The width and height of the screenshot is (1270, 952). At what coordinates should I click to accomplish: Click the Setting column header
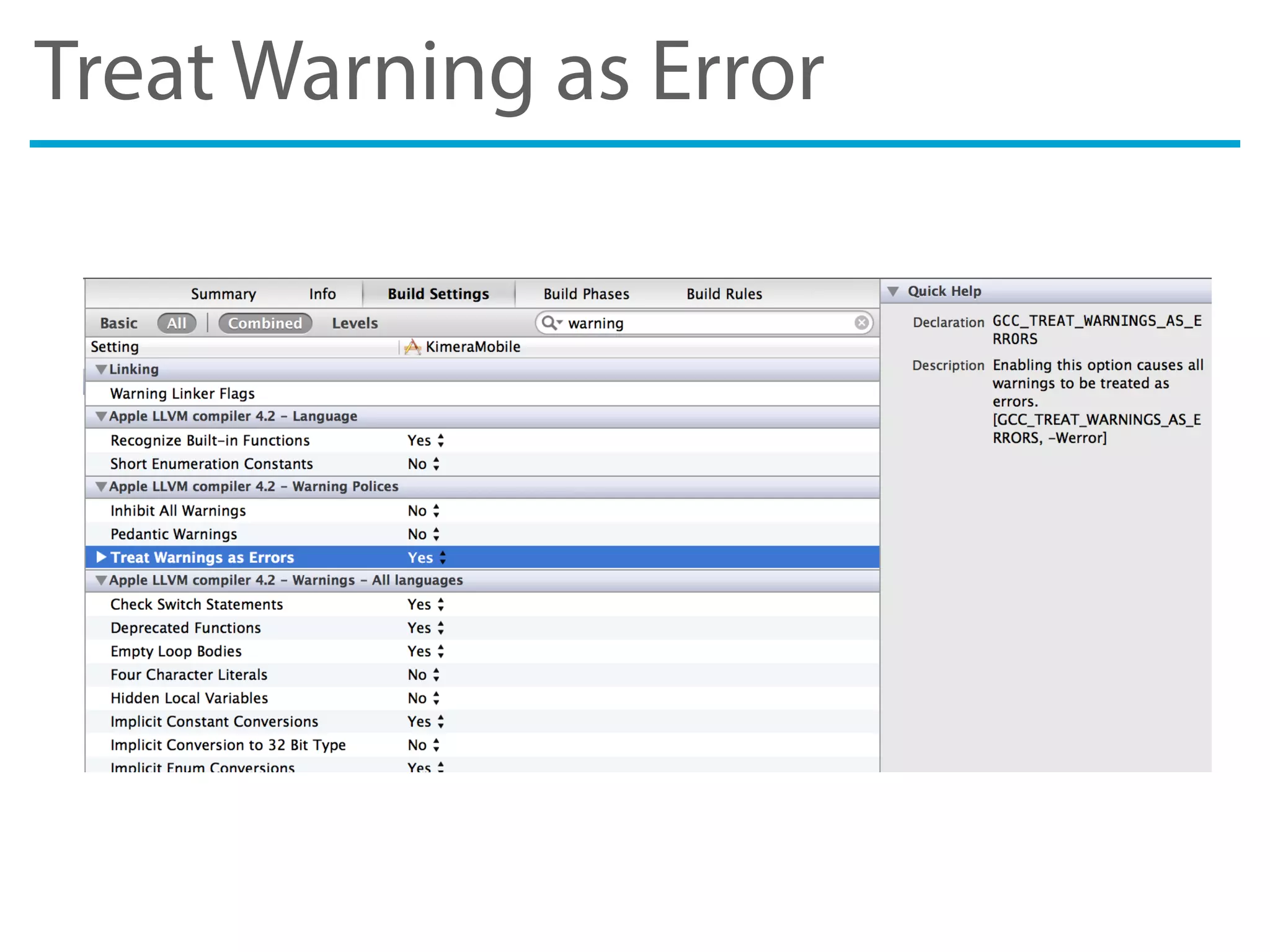(115, 347)
